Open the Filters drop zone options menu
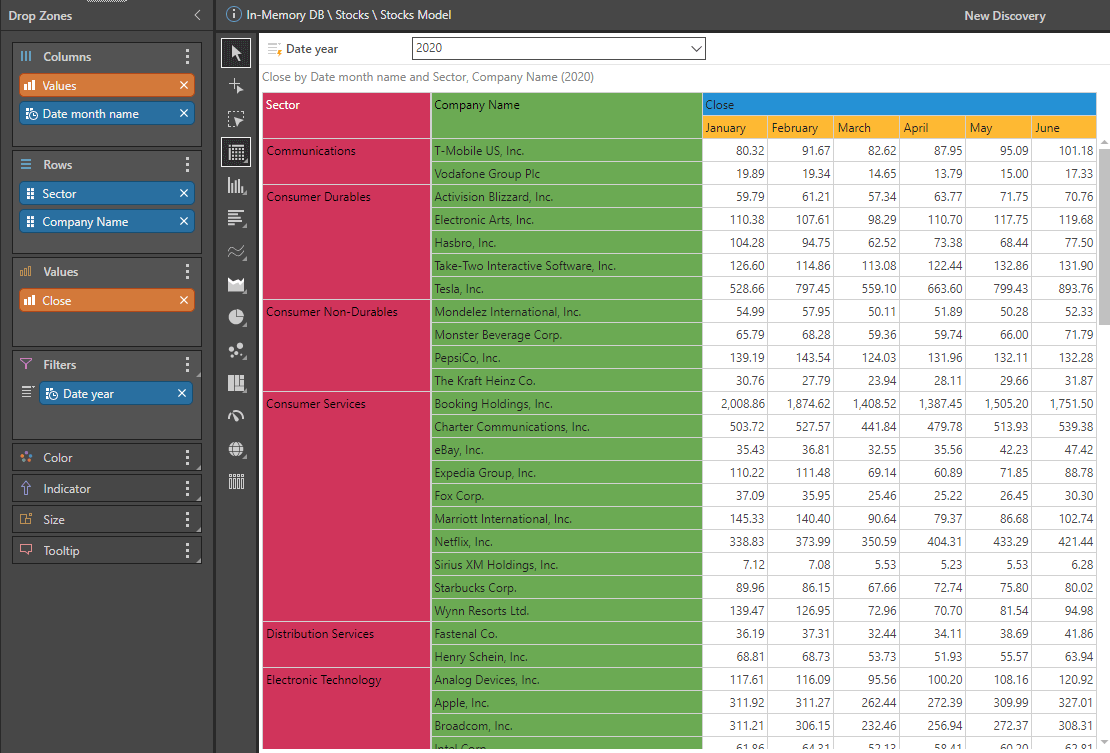 pos(187,365)
